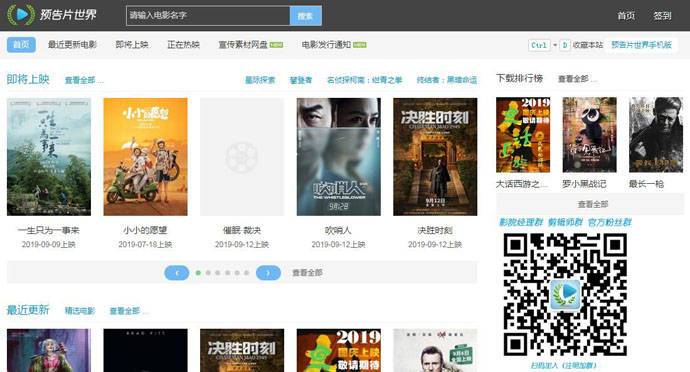This screenshot has height=372, width=690.
Task: Focus the movie name search field
Action: point(208,15)
